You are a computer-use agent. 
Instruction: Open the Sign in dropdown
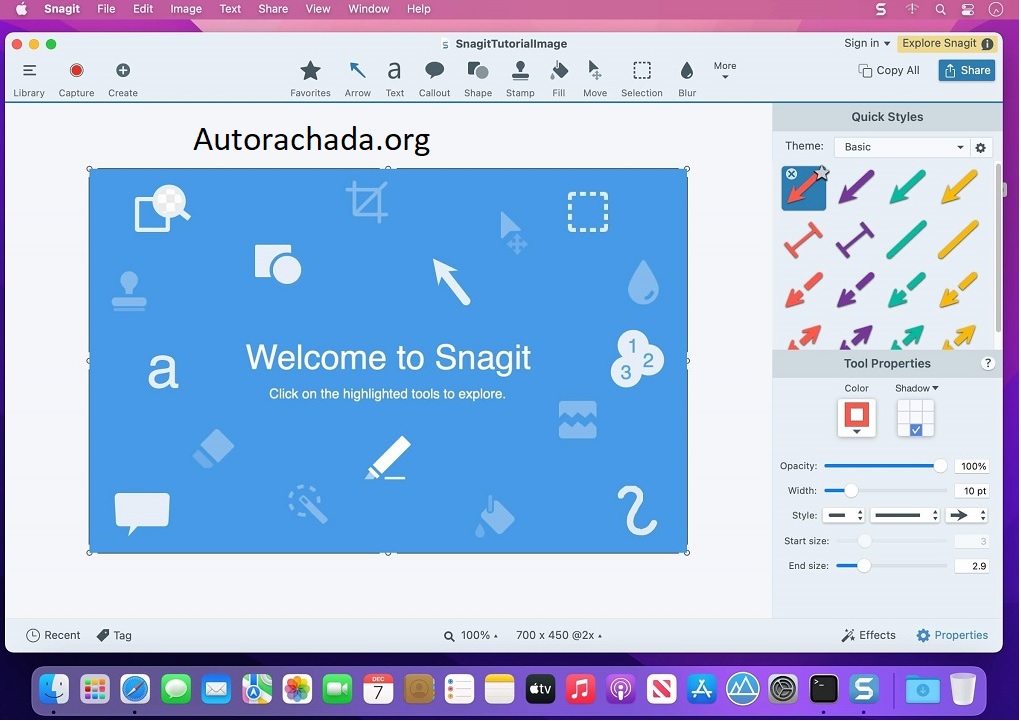tap(866, 43)
